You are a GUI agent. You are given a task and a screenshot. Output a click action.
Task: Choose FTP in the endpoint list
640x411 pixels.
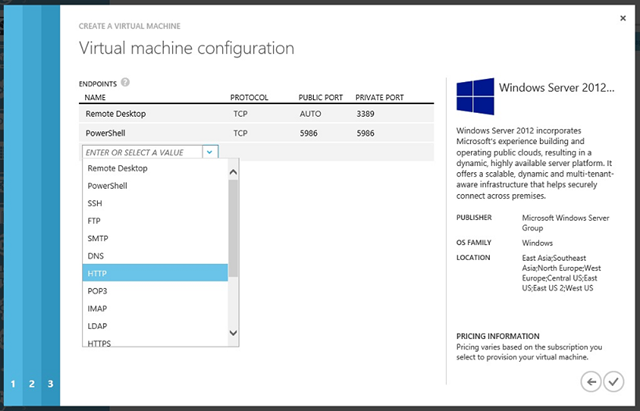pos(155,221)
